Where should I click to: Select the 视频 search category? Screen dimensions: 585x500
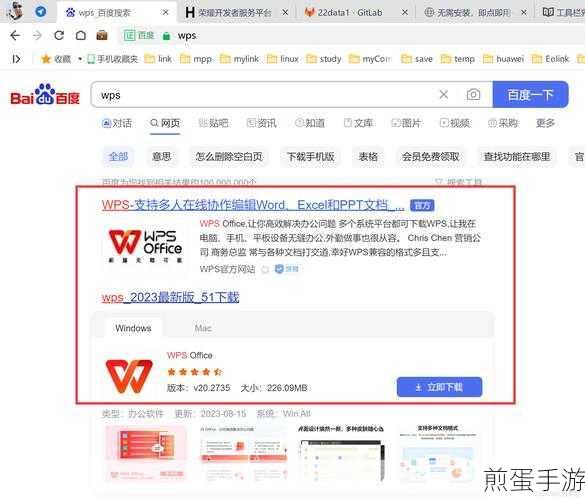click(455, 123)
